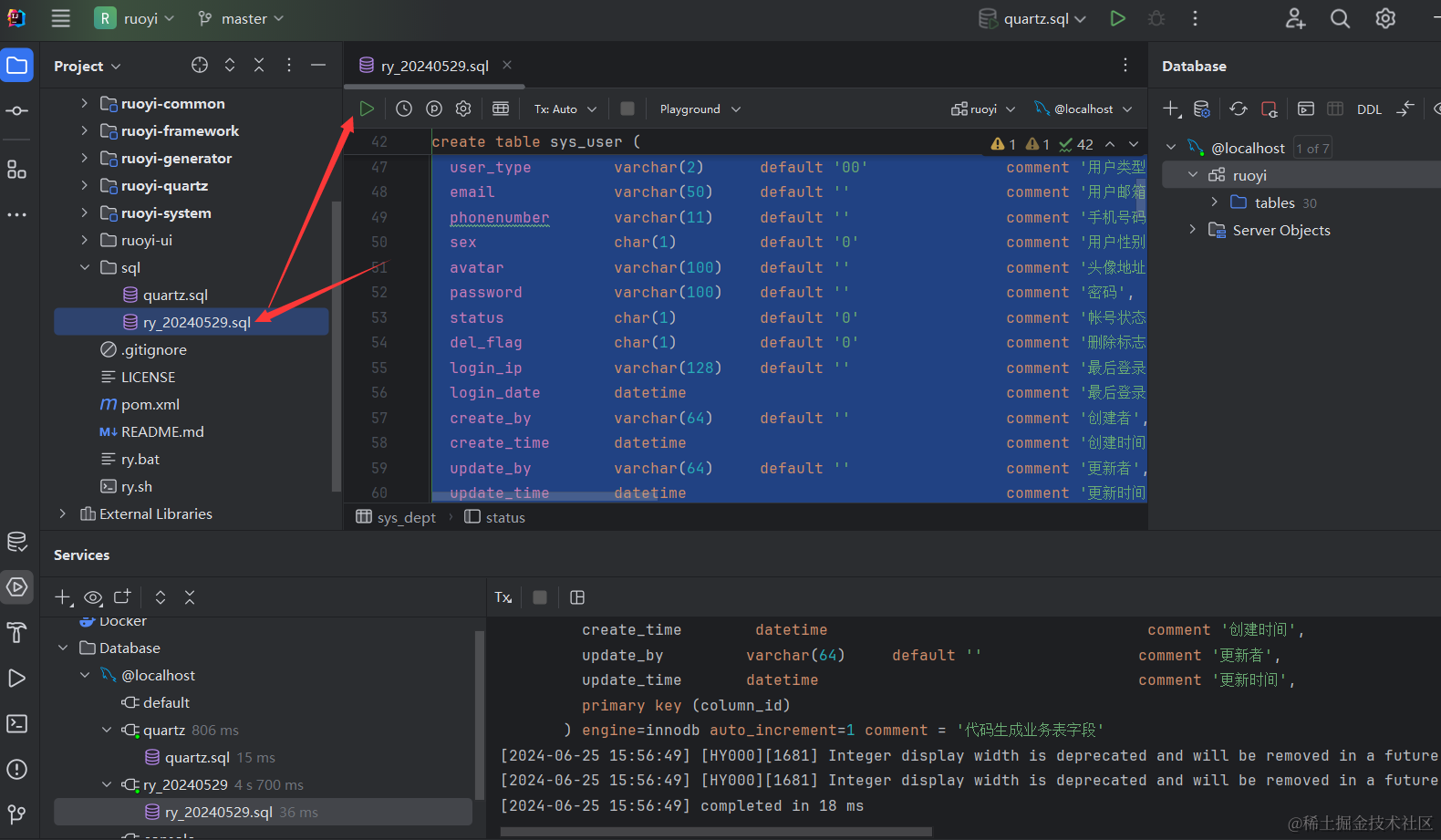
Task: Open the Services tool window sidebar icon
Action: tap(17, 586)
